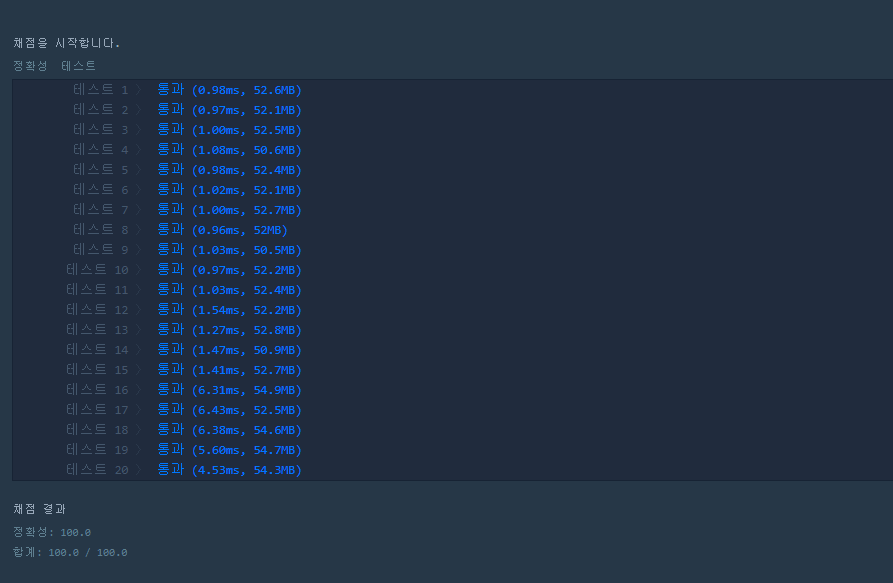Click the '테스트 15' label
Viewport: 893px width, 583px height.
[97, 370]
